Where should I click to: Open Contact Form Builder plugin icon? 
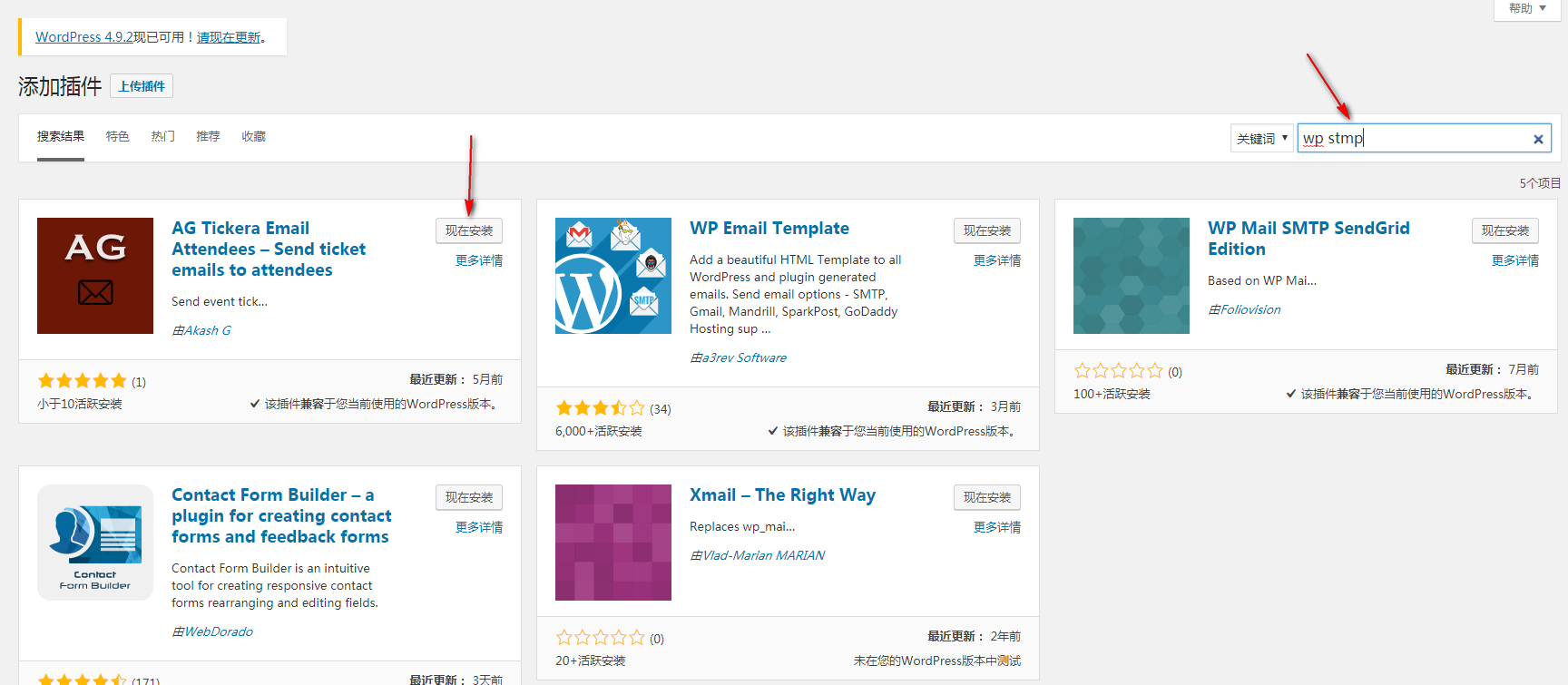[x=95, y=543]
